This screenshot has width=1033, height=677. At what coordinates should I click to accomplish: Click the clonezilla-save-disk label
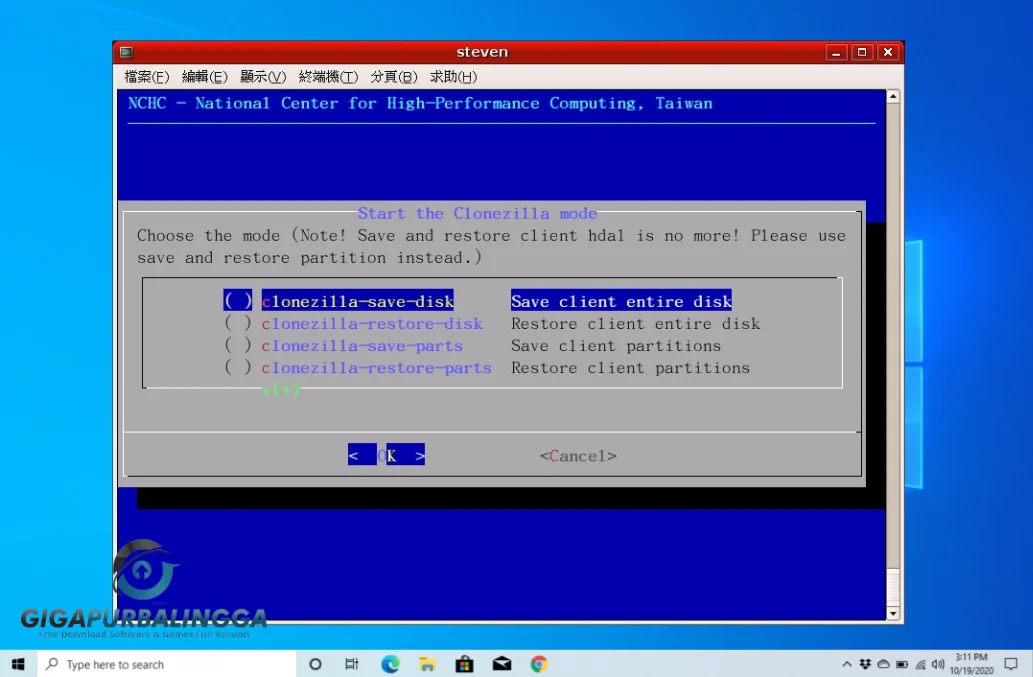[357, 301]
